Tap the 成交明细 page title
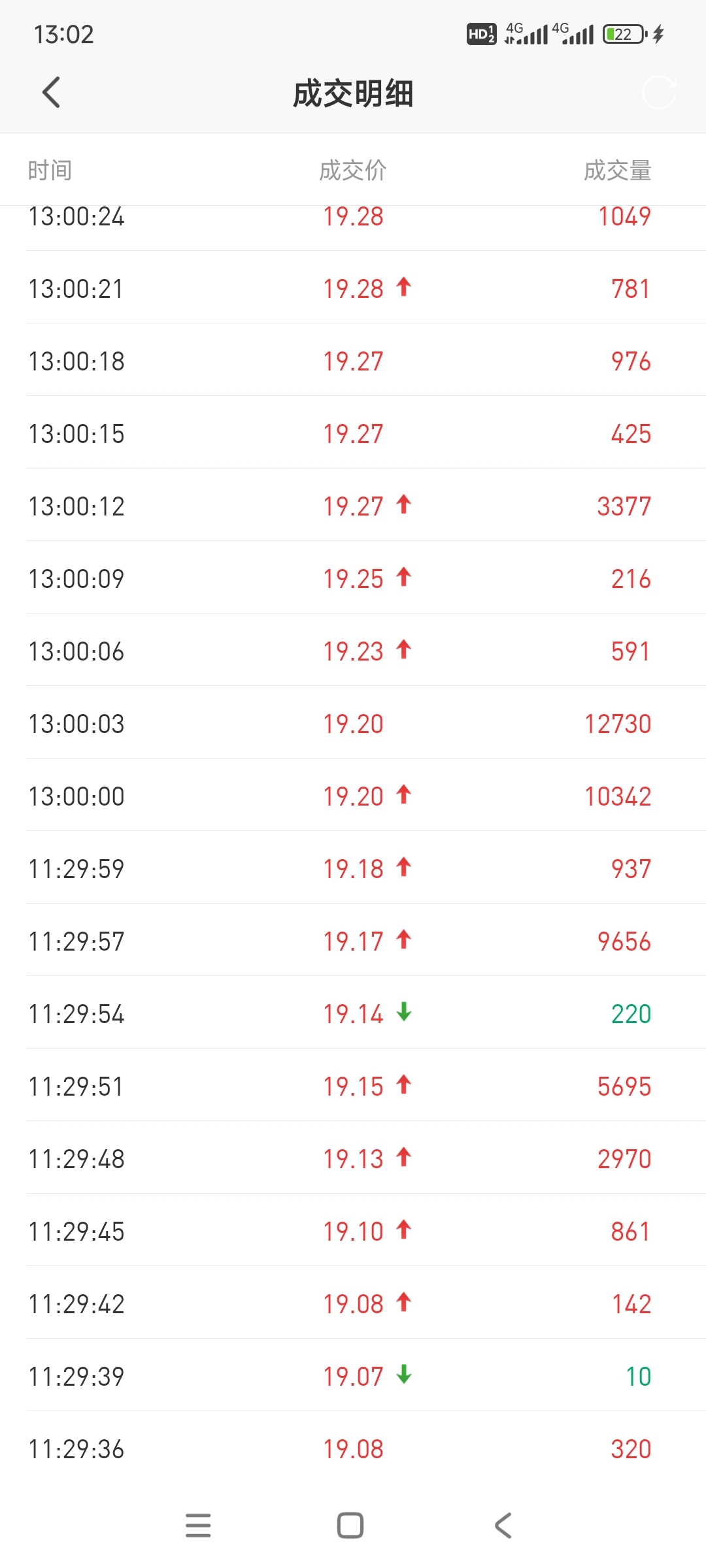 [353, 93]
